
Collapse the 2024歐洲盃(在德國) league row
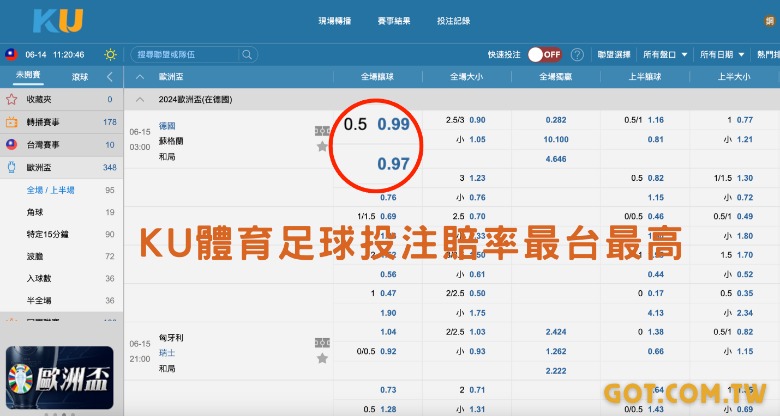pyautogui.click(x=140, y=100)
